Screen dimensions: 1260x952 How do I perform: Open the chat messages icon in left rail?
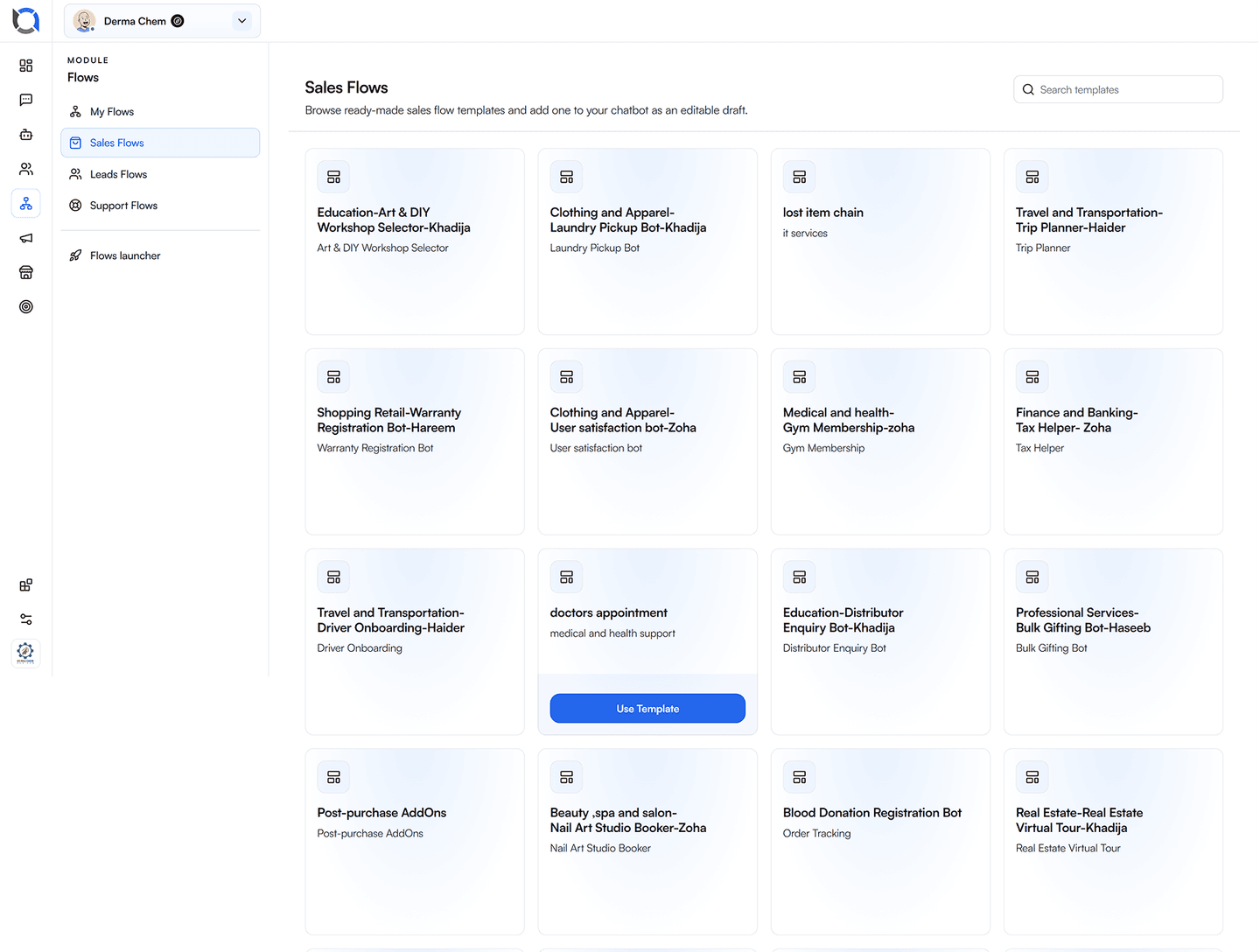[26, 100]
